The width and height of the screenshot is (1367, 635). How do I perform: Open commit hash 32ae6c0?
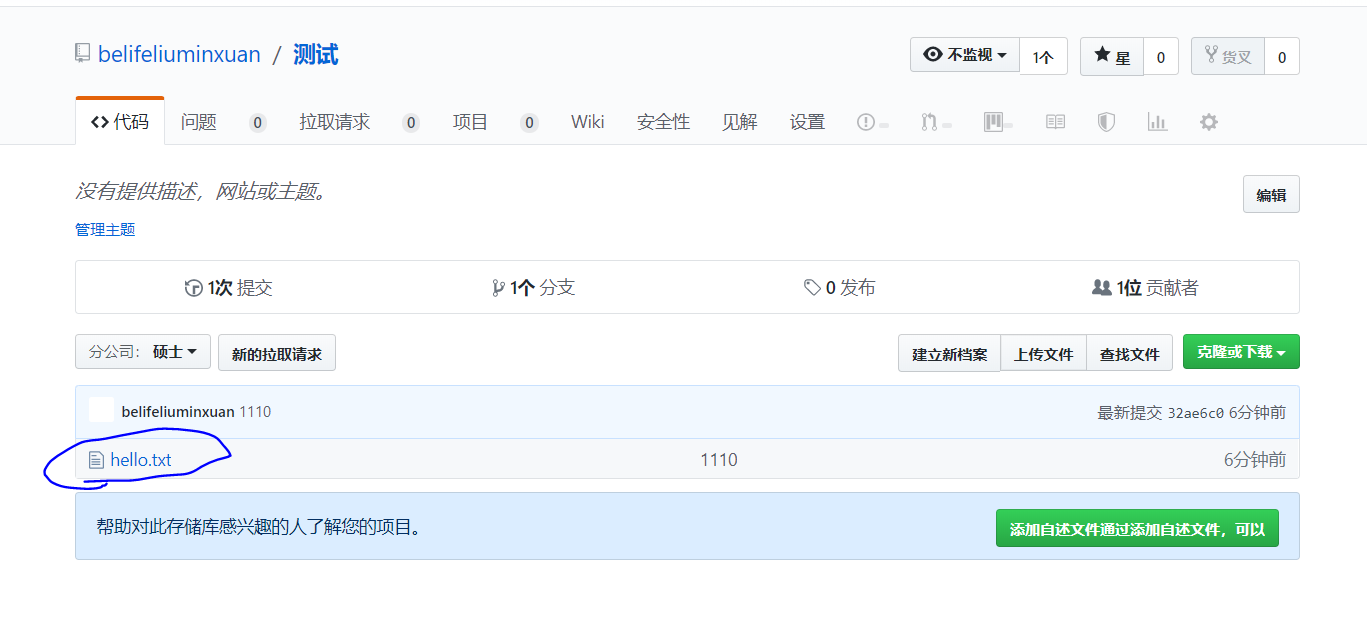(x=1196, y=413)
